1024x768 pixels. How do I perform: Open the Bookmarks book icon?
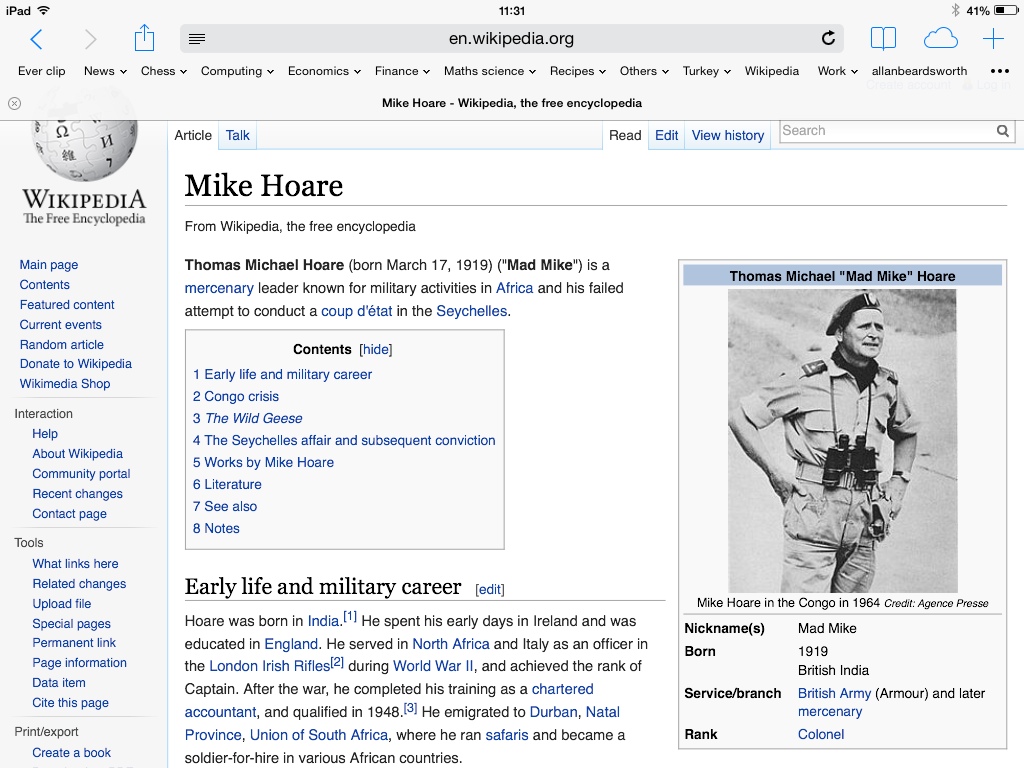(883, 39)
